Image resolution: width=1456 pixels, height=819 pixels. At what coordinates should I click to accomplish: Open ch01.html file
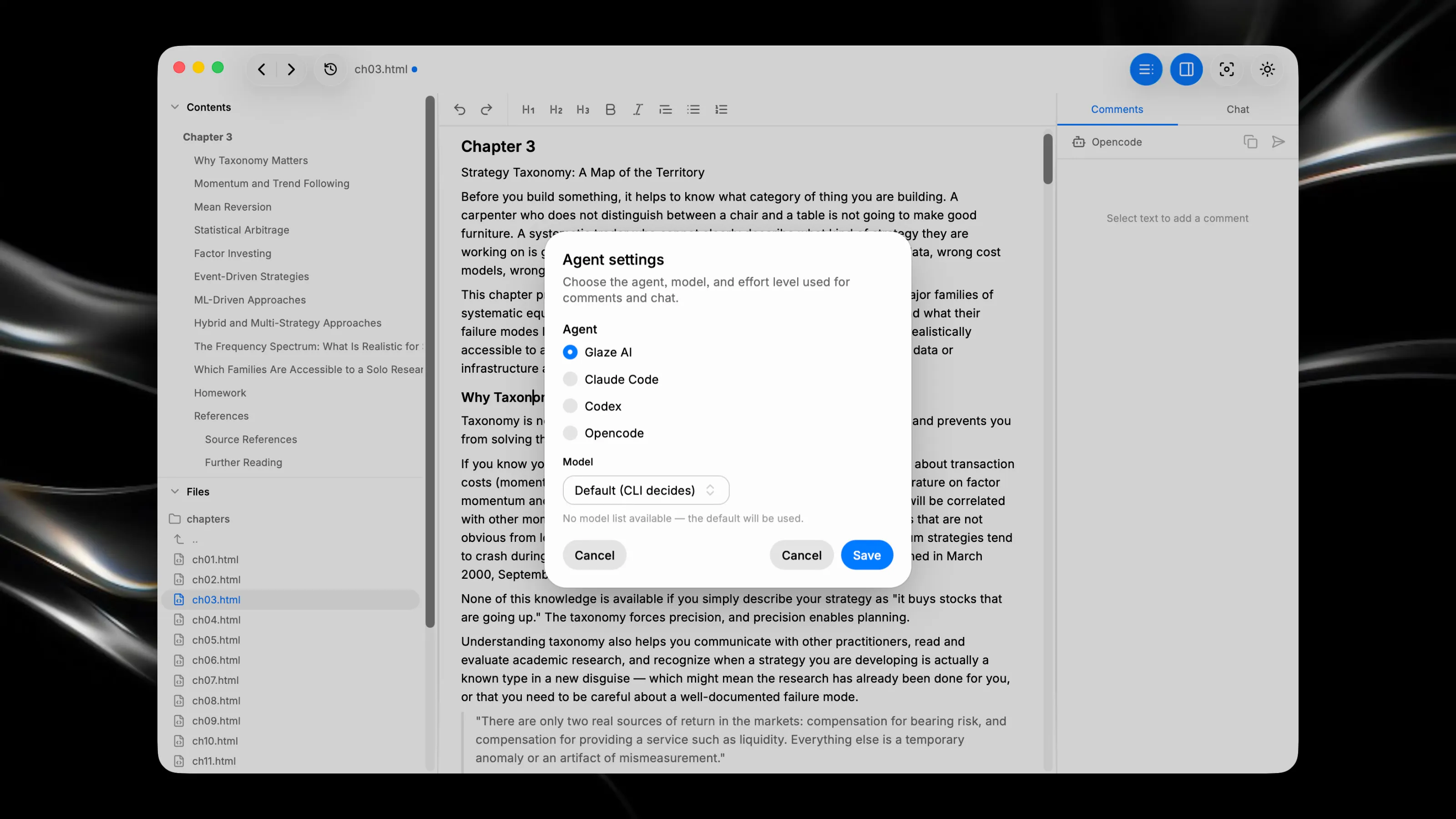[215, 560]
